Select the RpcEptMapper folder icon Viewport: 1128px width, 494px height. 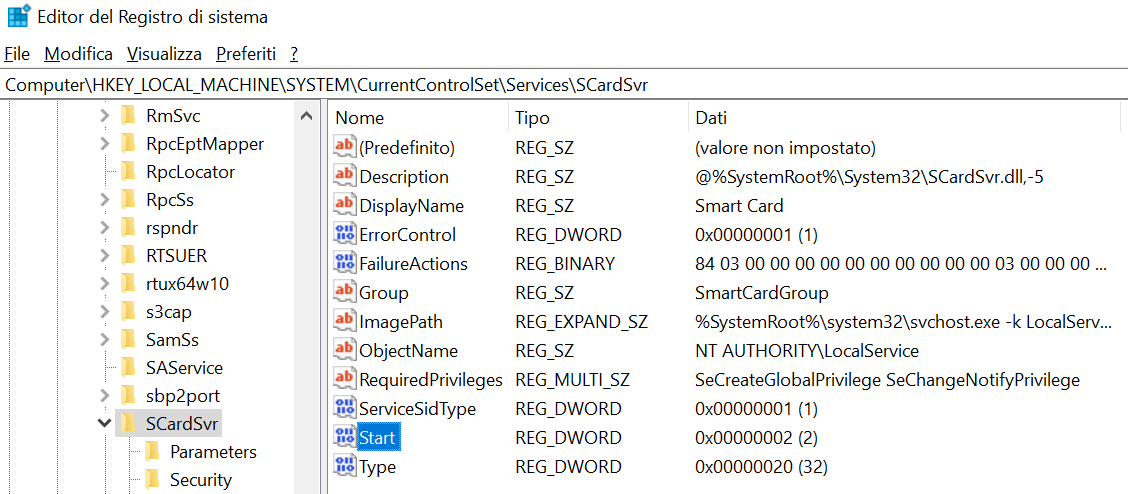[128, 144]
